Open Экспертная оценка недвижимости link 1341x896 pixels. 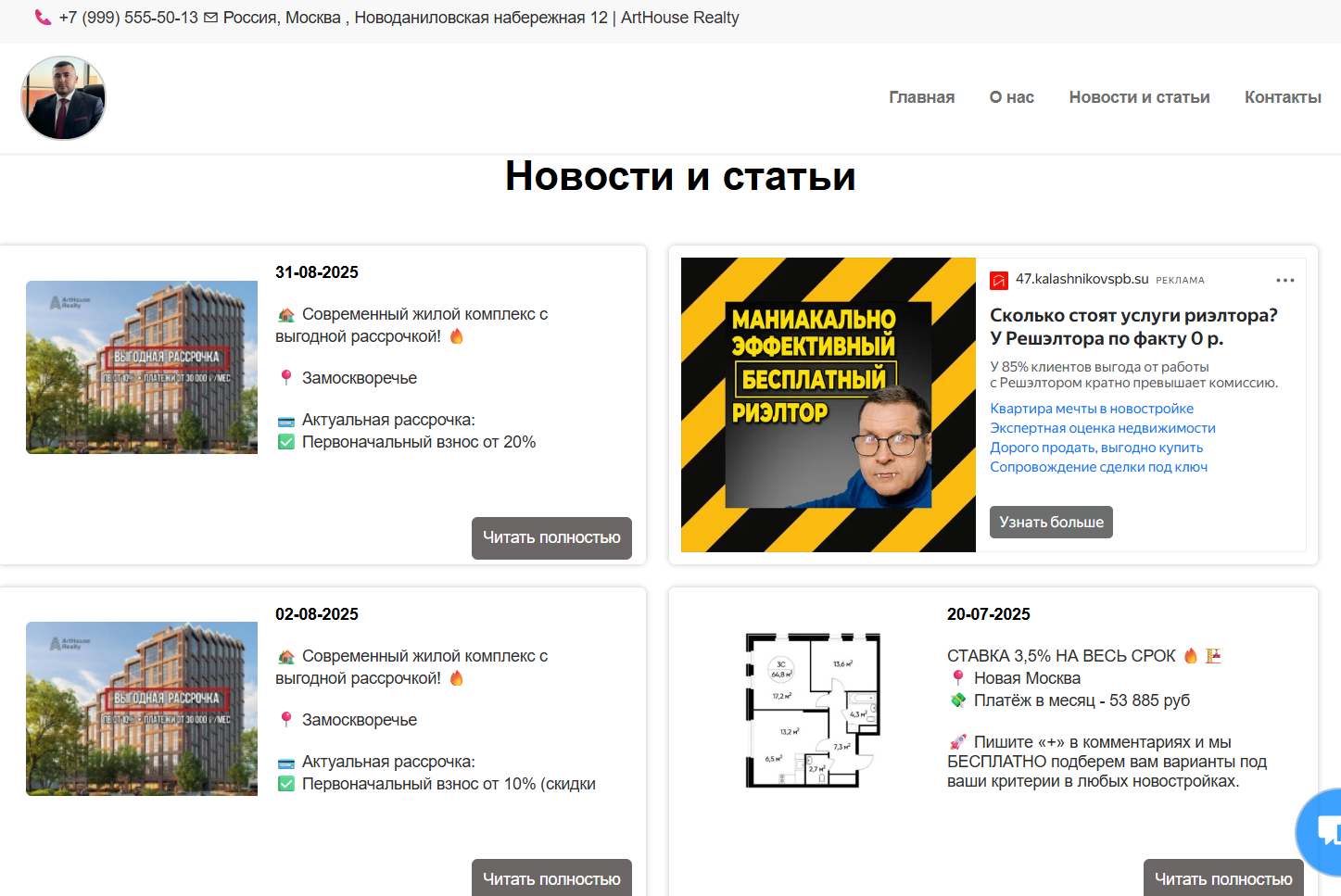[1103, 428]
